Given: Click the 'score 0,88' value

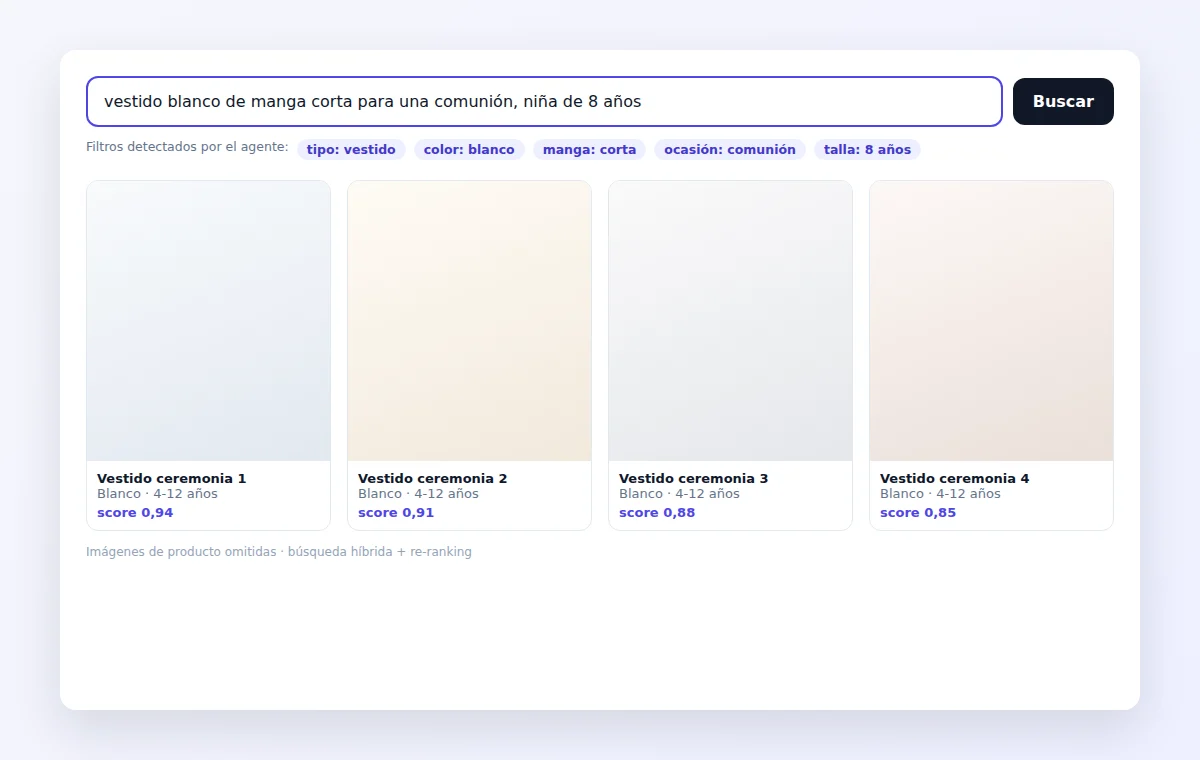Looking at the screenshot, I should point(657,513).
